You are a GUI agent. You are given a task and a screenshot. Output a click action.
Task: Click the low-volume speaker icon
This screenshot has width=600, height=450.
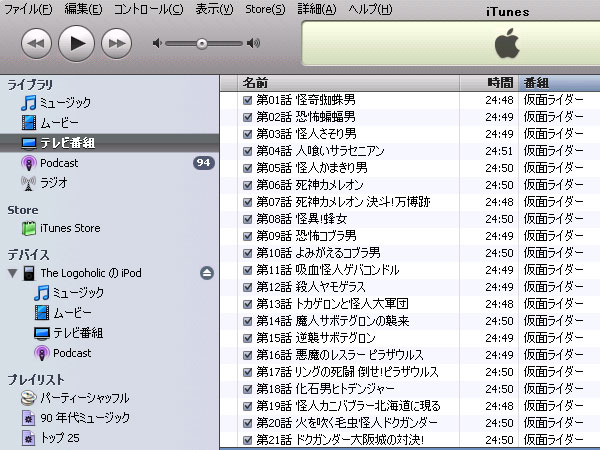point(157,43)
